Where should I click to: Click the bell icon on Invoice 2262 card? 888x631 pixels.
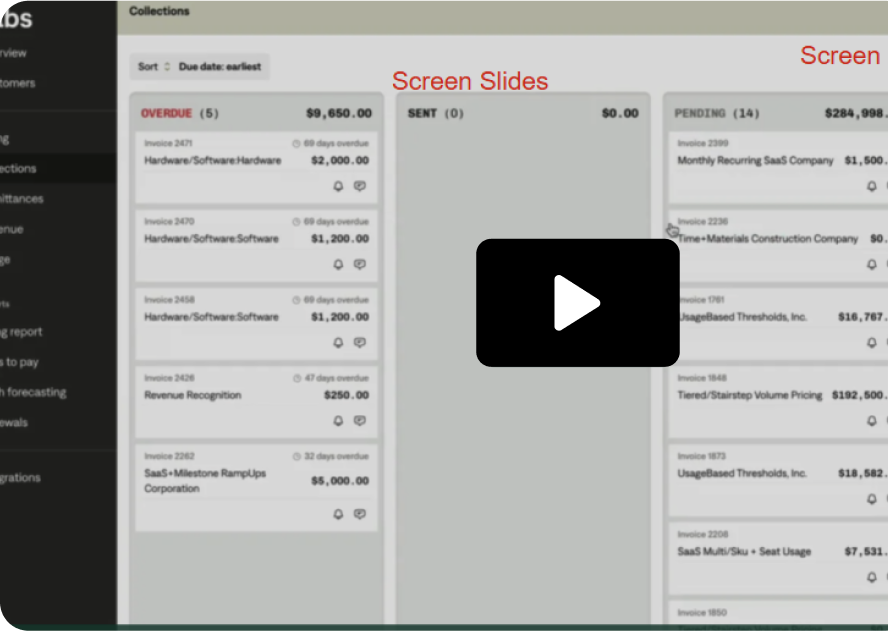click(x=338, y=514)
